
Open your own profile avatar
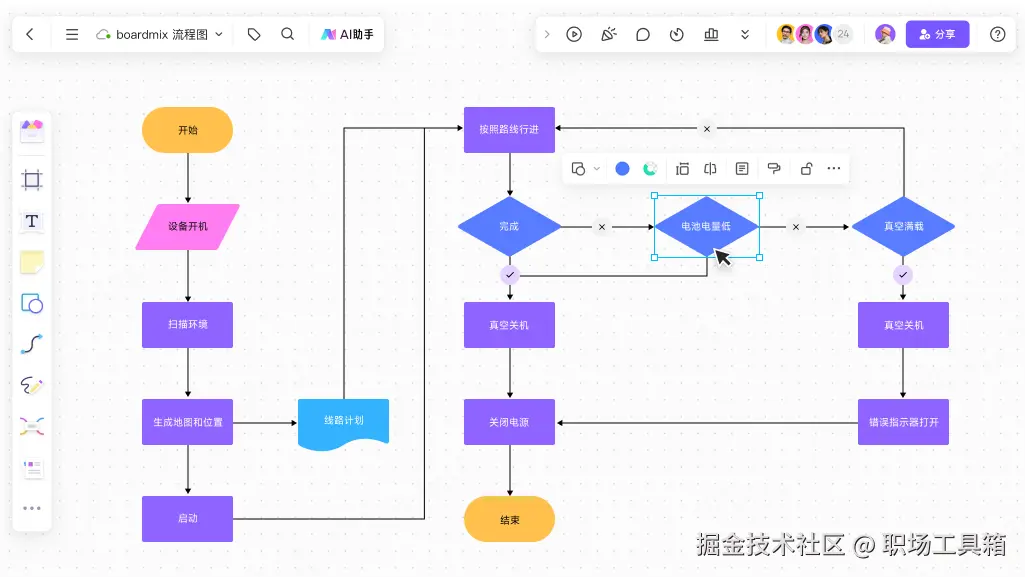pyautogui.click(x=885, y=34)
